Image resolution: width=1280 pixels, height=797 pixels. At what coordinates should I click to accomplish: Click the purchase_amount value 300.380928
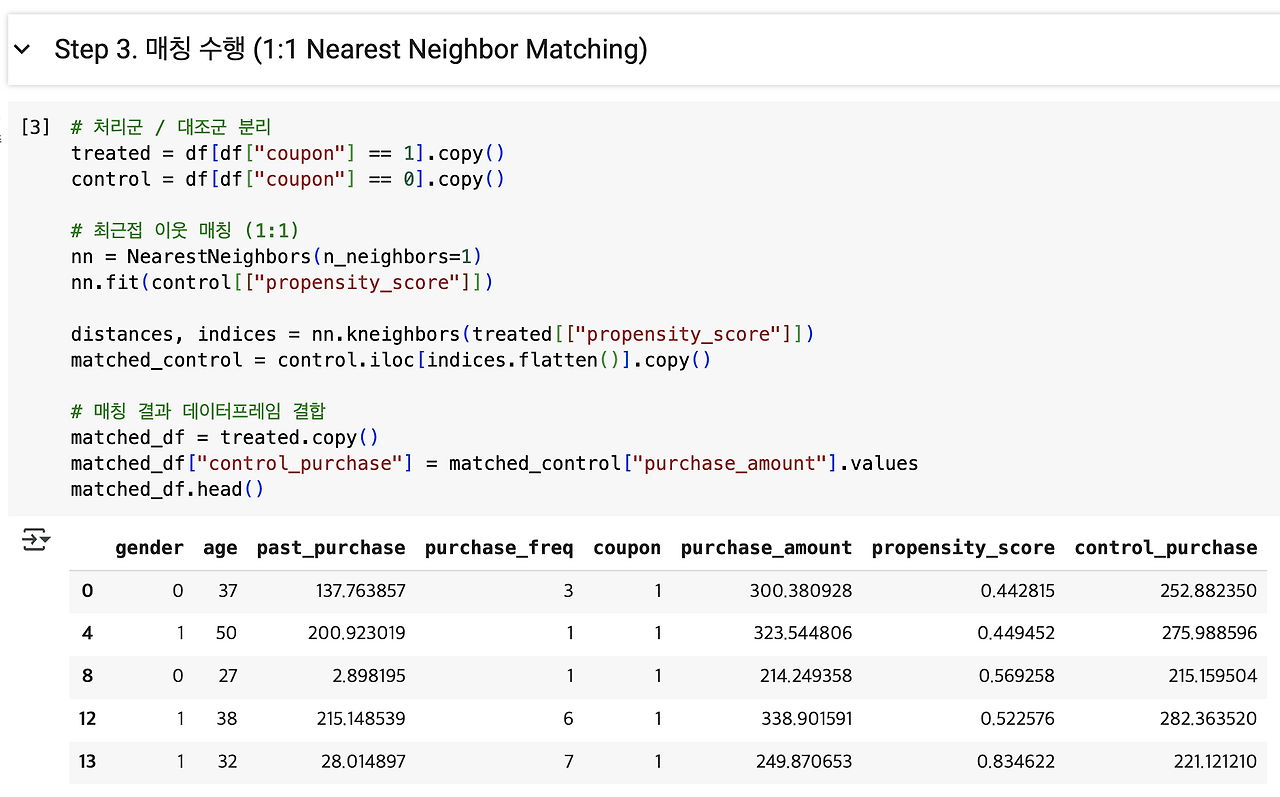801,591
